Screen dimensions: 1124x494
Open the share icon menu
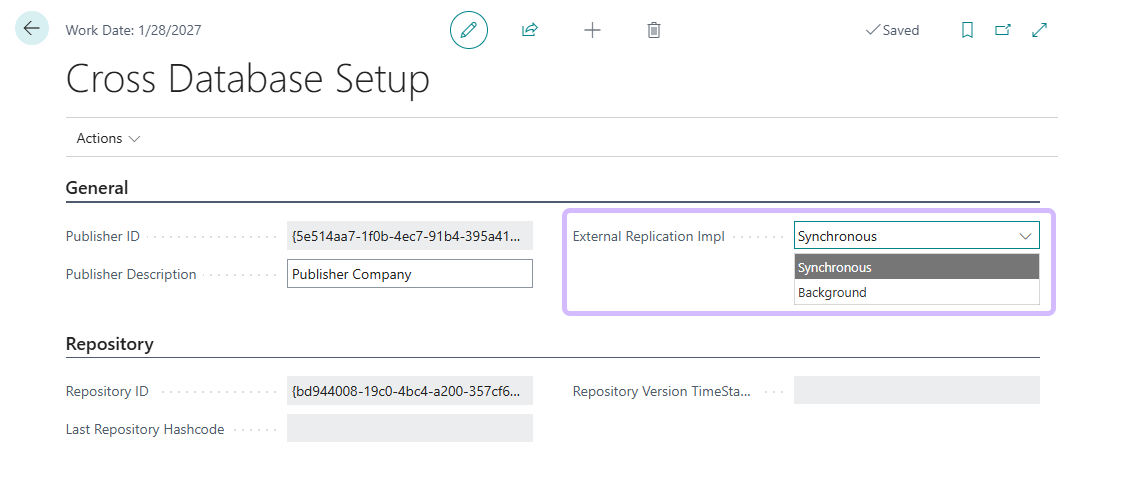point(530,30)
